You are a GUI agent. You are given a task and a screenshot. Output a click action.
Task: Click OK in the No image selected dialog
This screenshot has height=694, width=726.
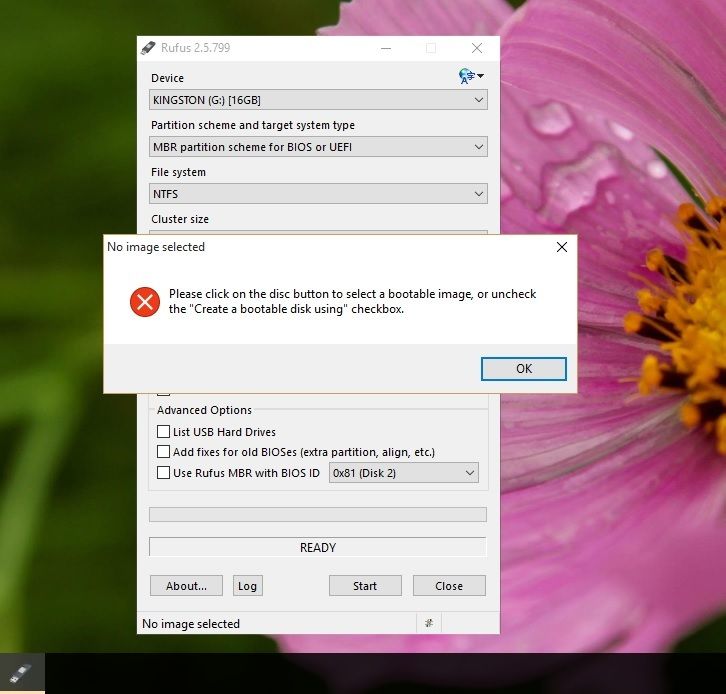pyautogui.click(x=524, y=369)
